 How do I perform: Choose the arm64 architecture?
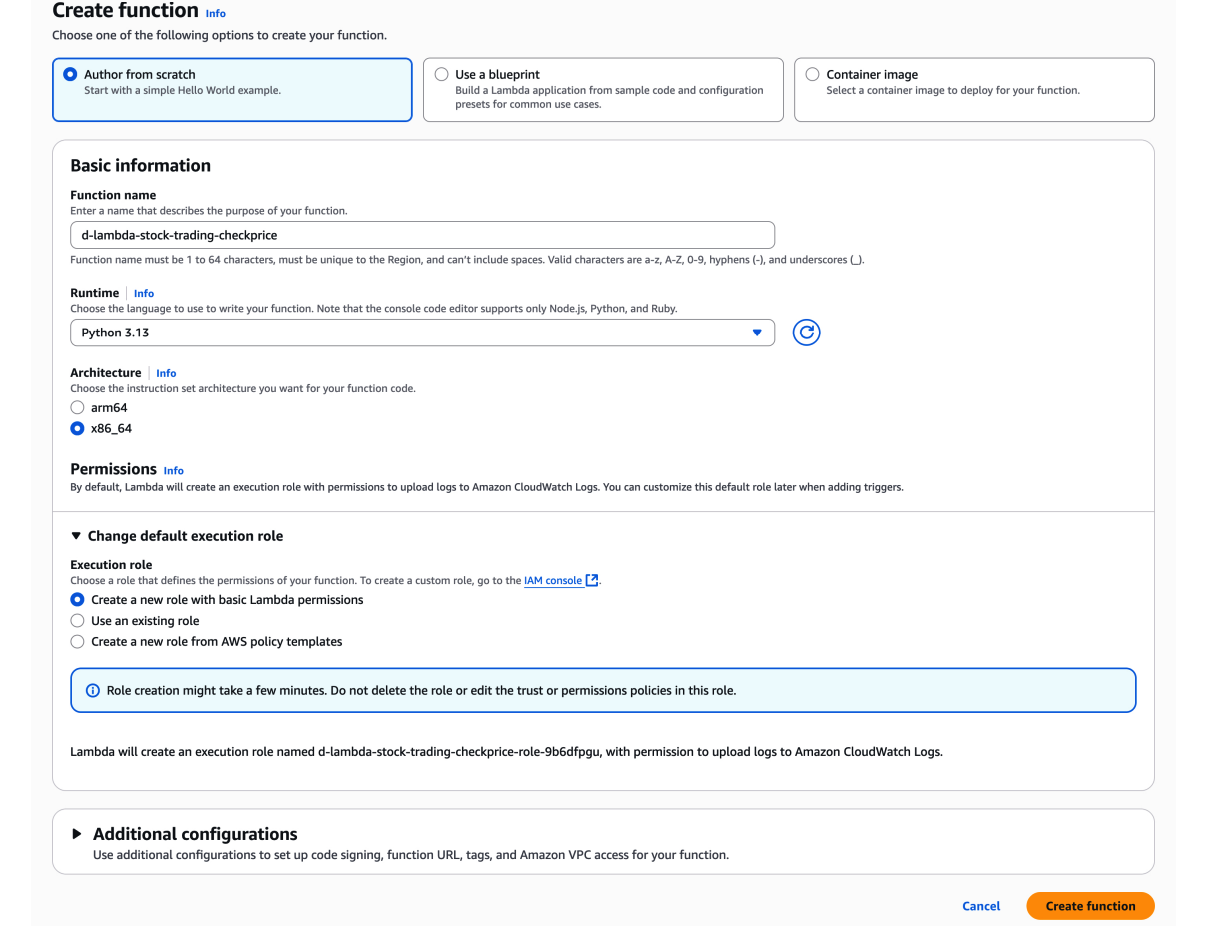pyautogui.click(x=77, y=408)
